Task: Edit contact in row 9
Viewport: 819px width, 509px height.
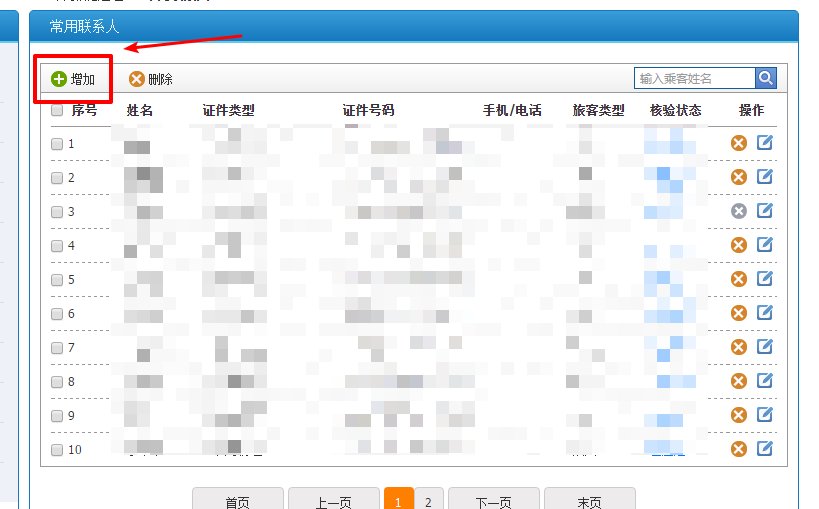Action: 765,414
